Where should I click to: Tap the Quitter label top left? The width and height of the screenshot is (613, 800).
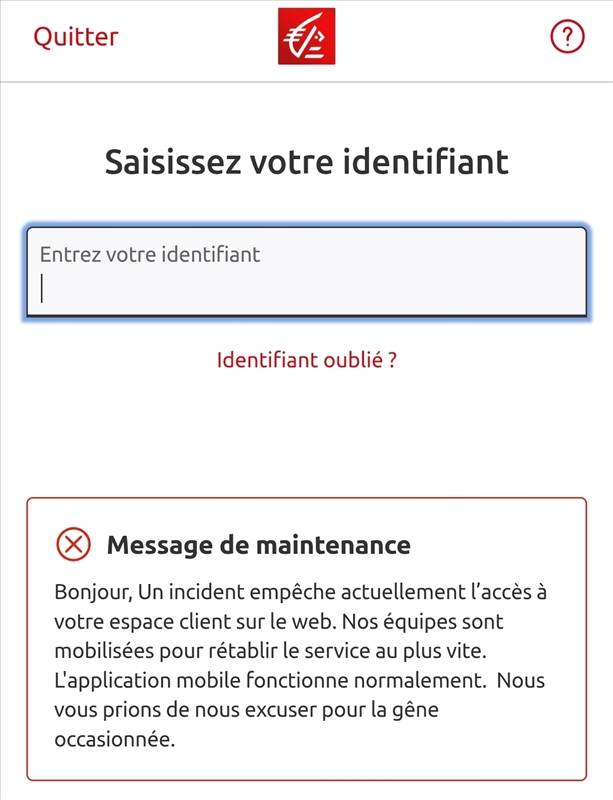pos(74,37)
